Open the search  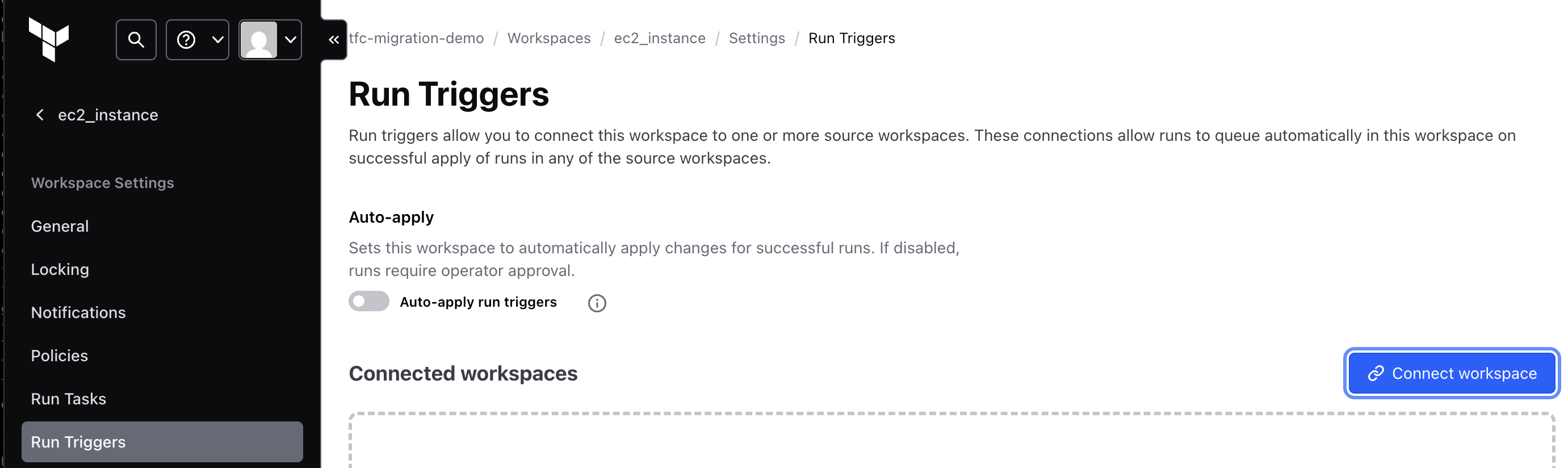pyautogui.click(x=136, y=40)
